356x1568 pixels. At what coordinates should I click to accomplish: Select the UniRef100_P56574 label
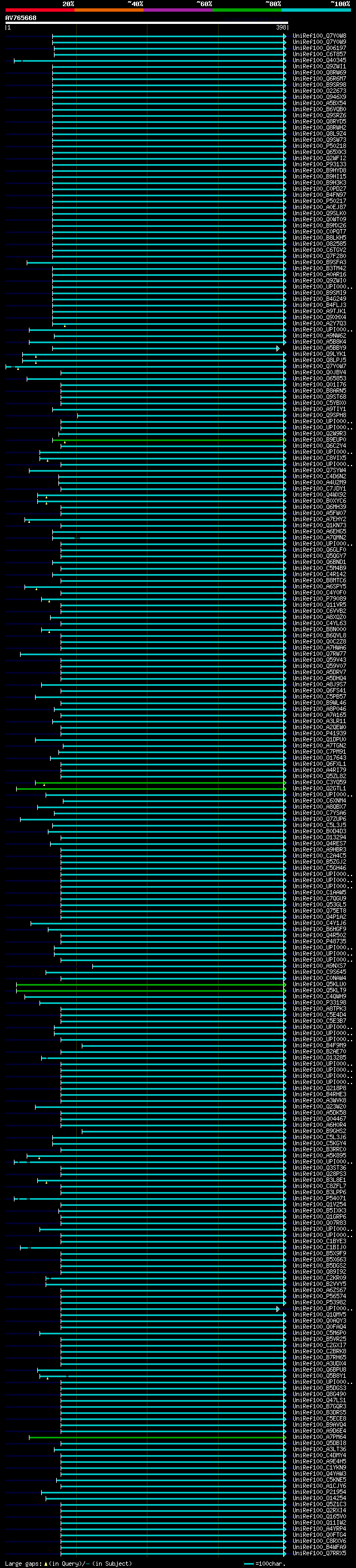coord(319,1297)
